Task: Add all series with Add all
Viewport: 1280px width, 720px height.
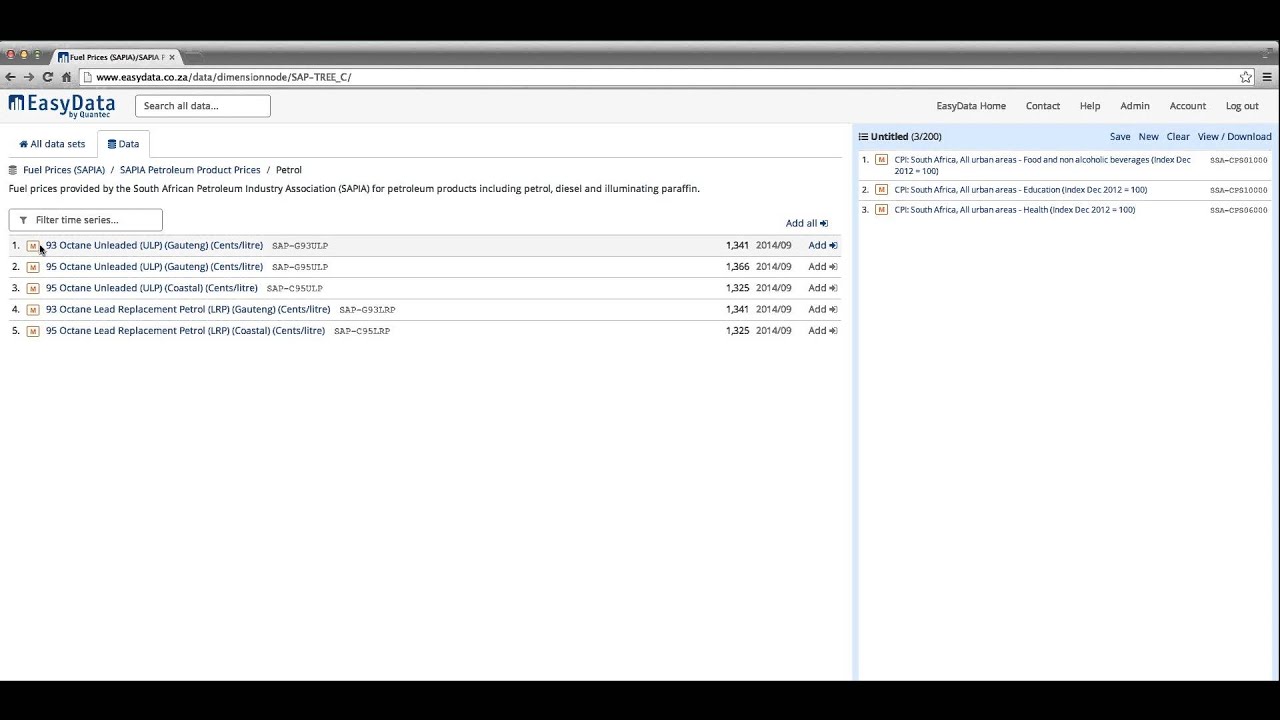Action: click(807, 223)
